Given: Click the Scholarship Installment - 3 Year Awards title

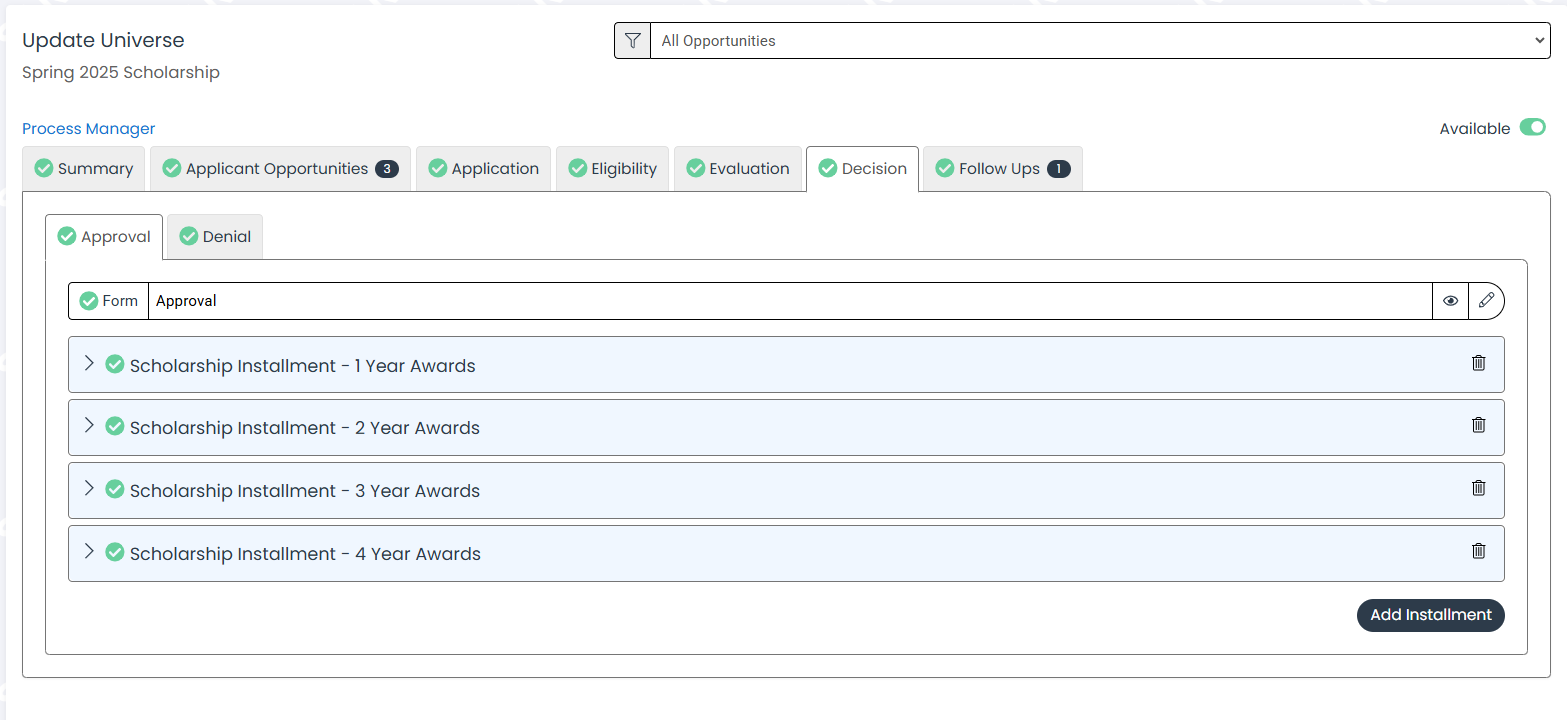Looking at the screenshot, I should pos(305,491).
